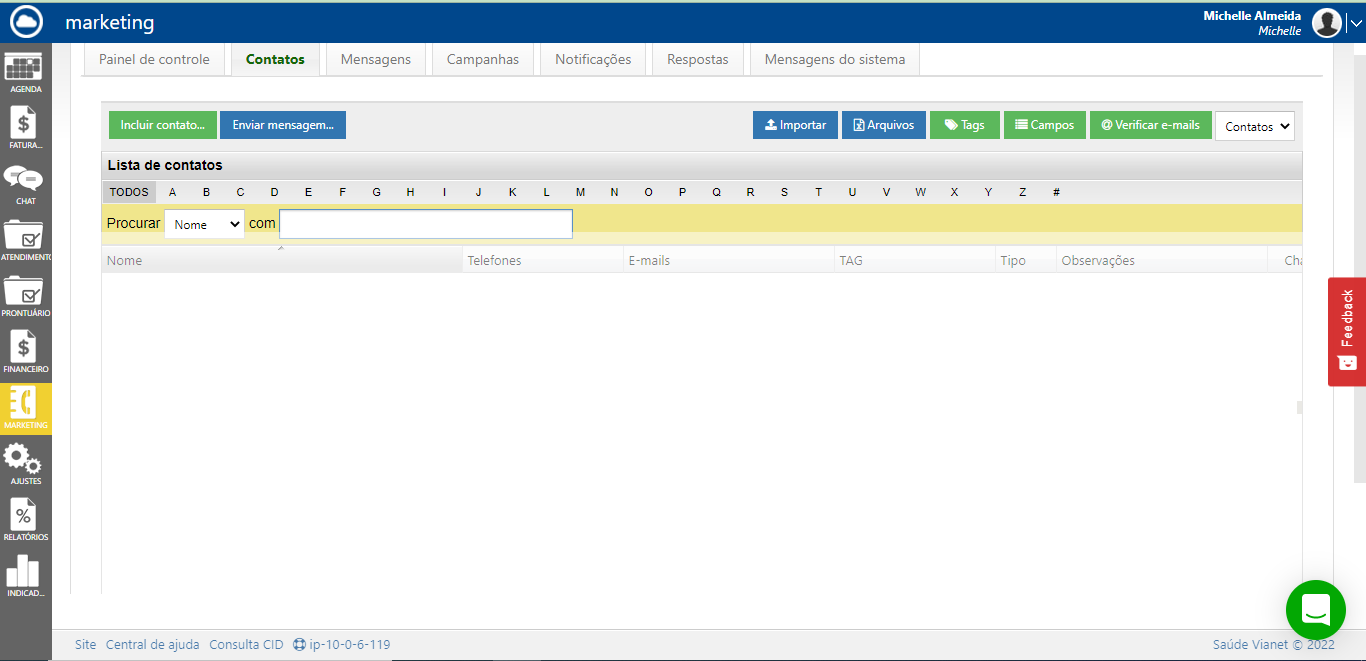Select TODOS alphabet filter
Image resolution: width=1366 pixels, height=661 pixels.
[x=129, y=192]
